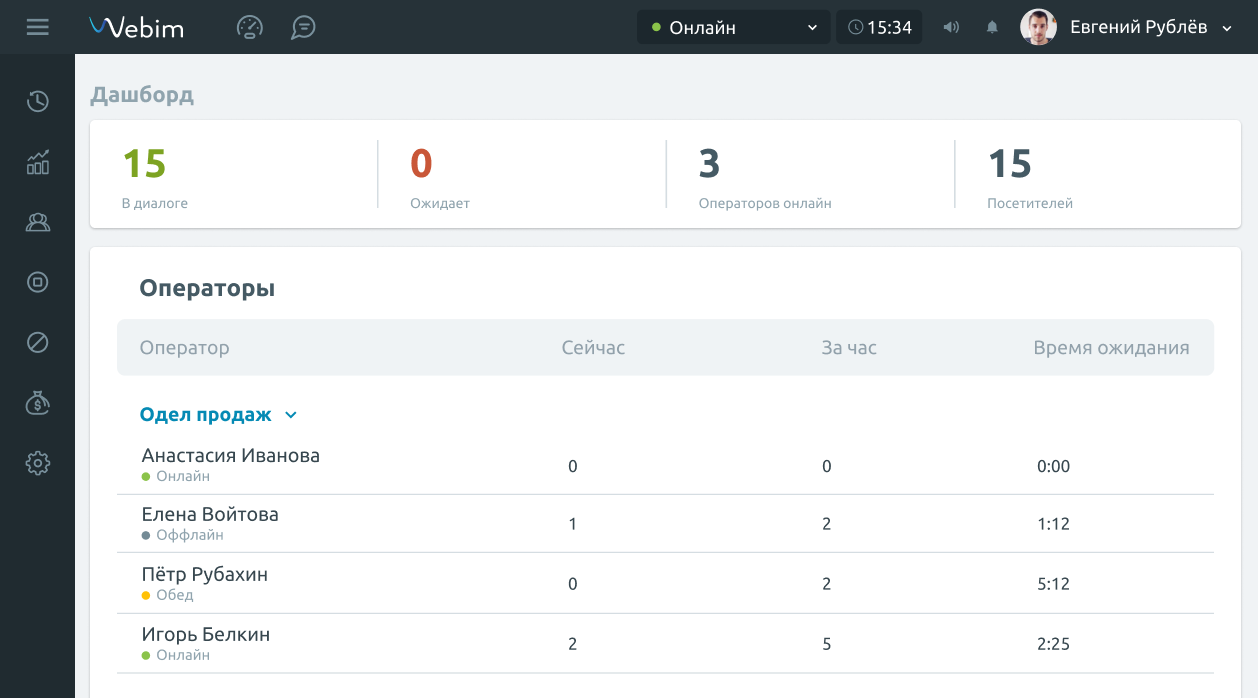This screenshot has height=698, width=1258.
Task: Click Пётр Рубахин's Обед status
Action: tap(168, 595)
